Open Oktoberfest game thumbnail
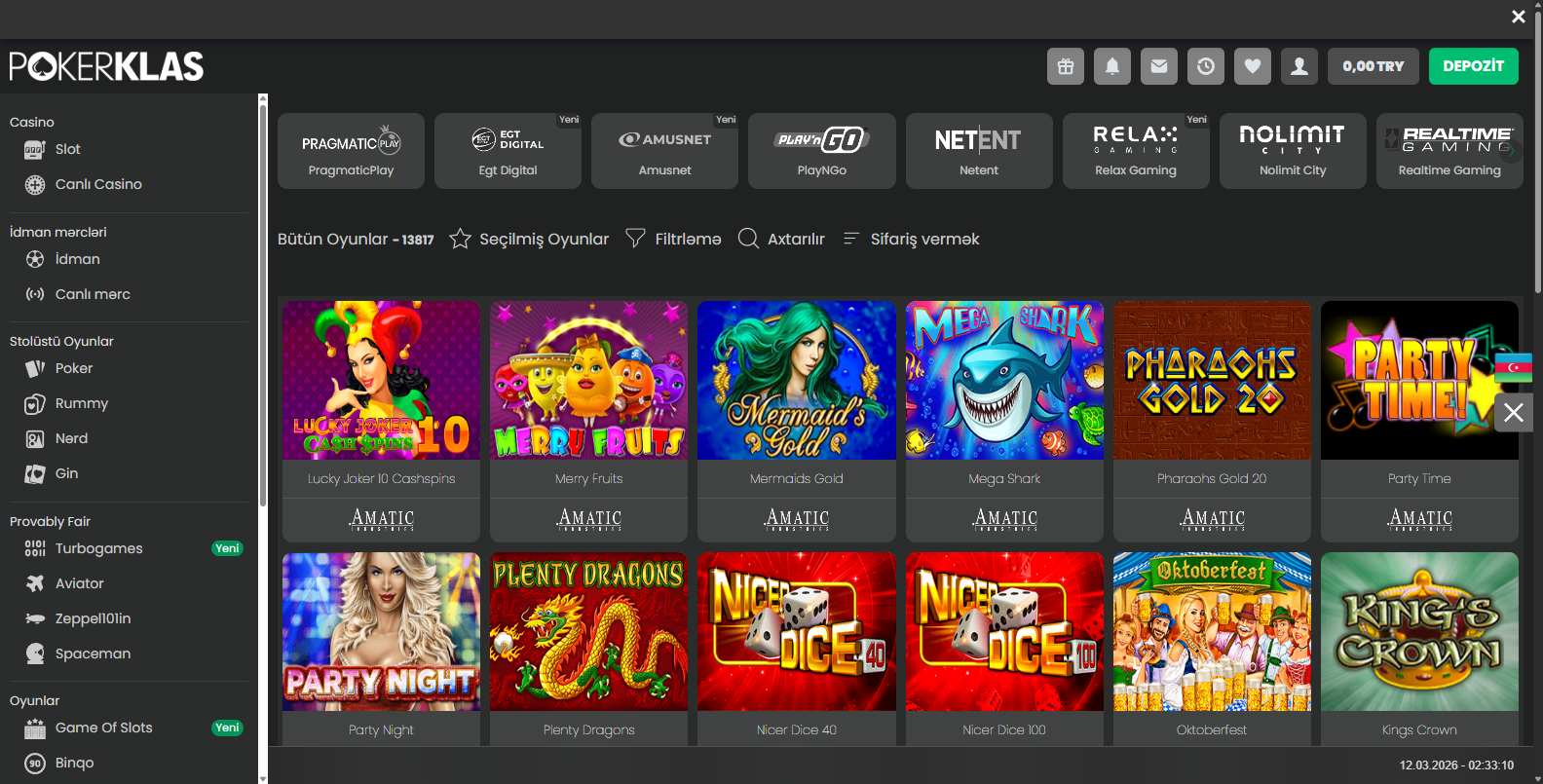Screen dimensions: 1543x784 (x=1212, y=632)
